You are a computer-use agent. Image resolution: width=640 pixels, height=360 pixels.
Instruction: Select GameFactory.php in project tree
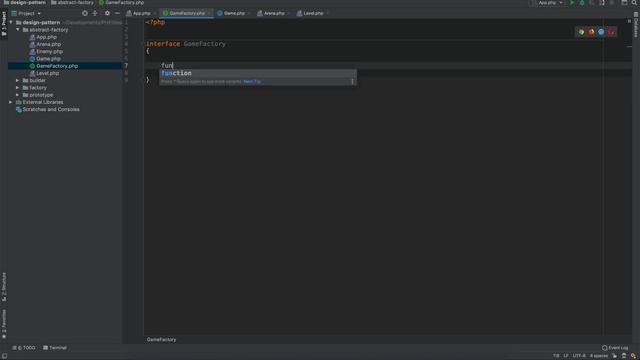click(57, 66)
